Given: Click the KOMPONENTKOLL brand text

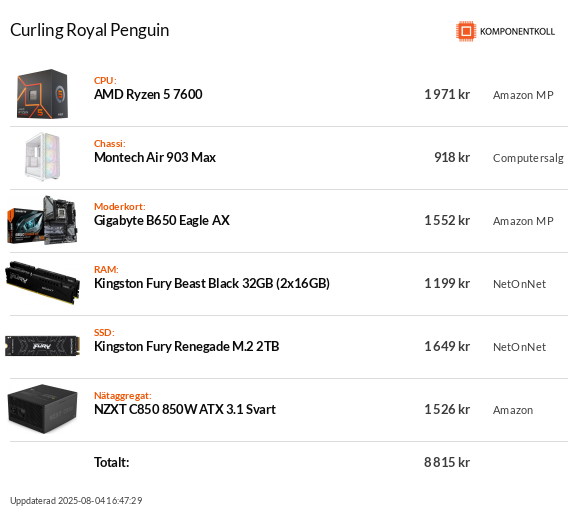Looking at the screenshot, I should pos(517,32).
